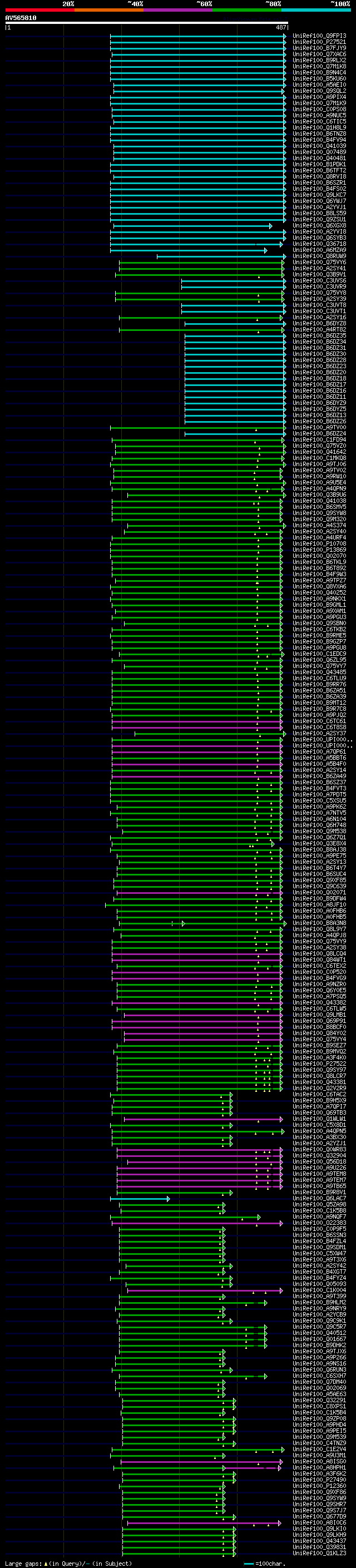This screenshot has height=1568, width=356.
Task: Open hit UniRef100_B9N4C4
Action: (x=319, y=72)
